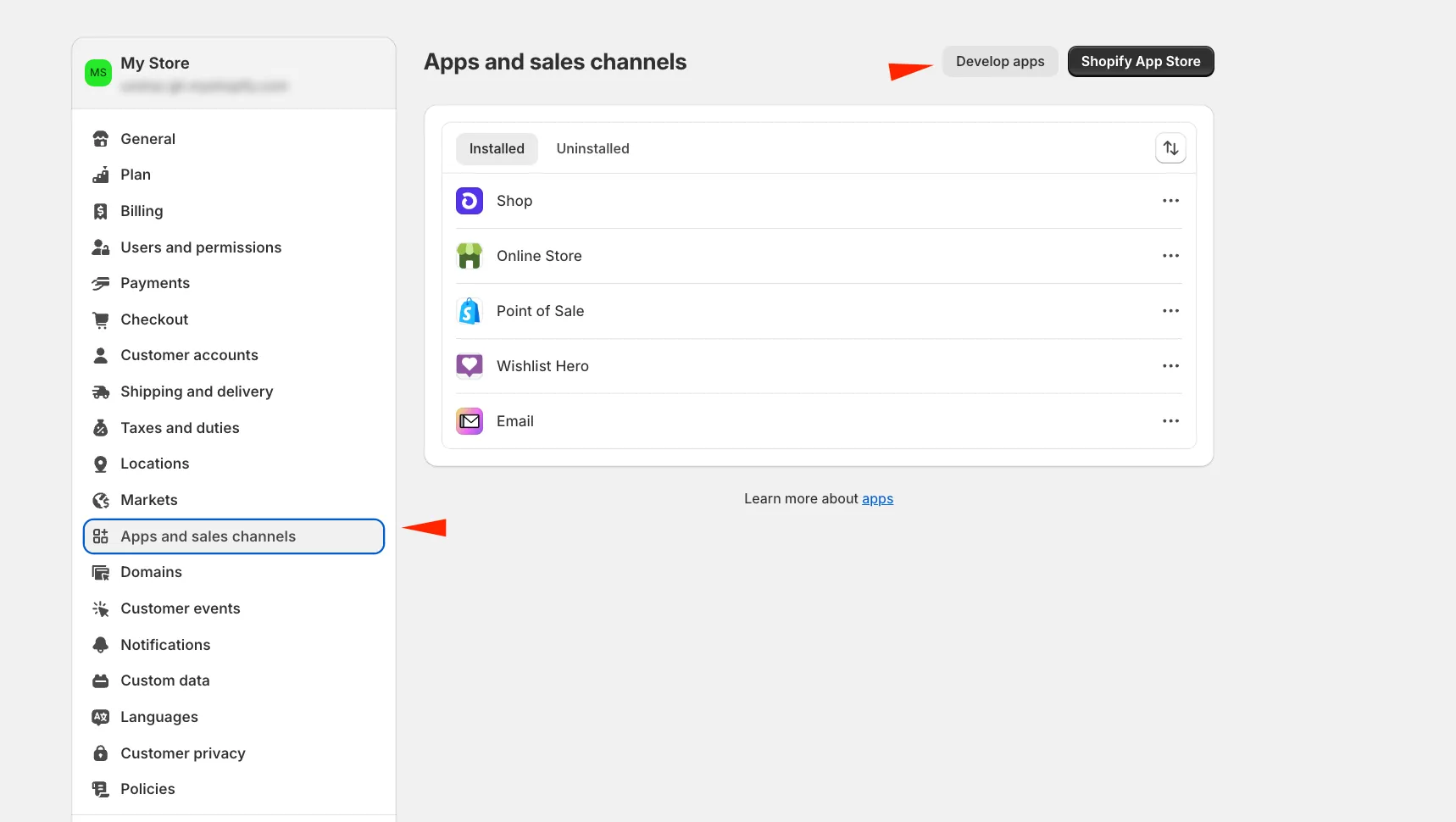Open Apps and sales channels settings

click(x=234, y=536)
